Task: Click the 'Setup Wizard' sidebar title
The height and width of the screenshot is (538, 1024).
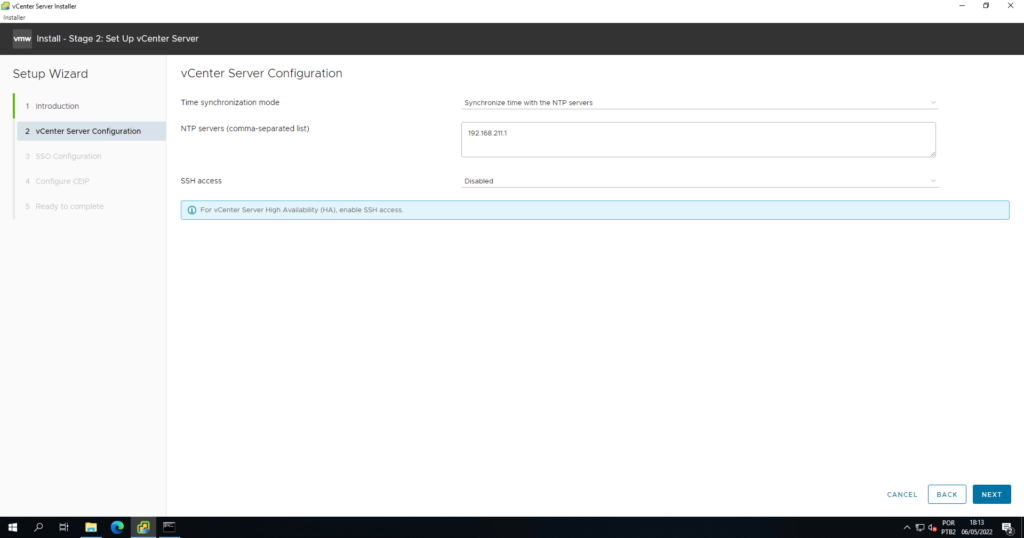Action: [50, 74]
